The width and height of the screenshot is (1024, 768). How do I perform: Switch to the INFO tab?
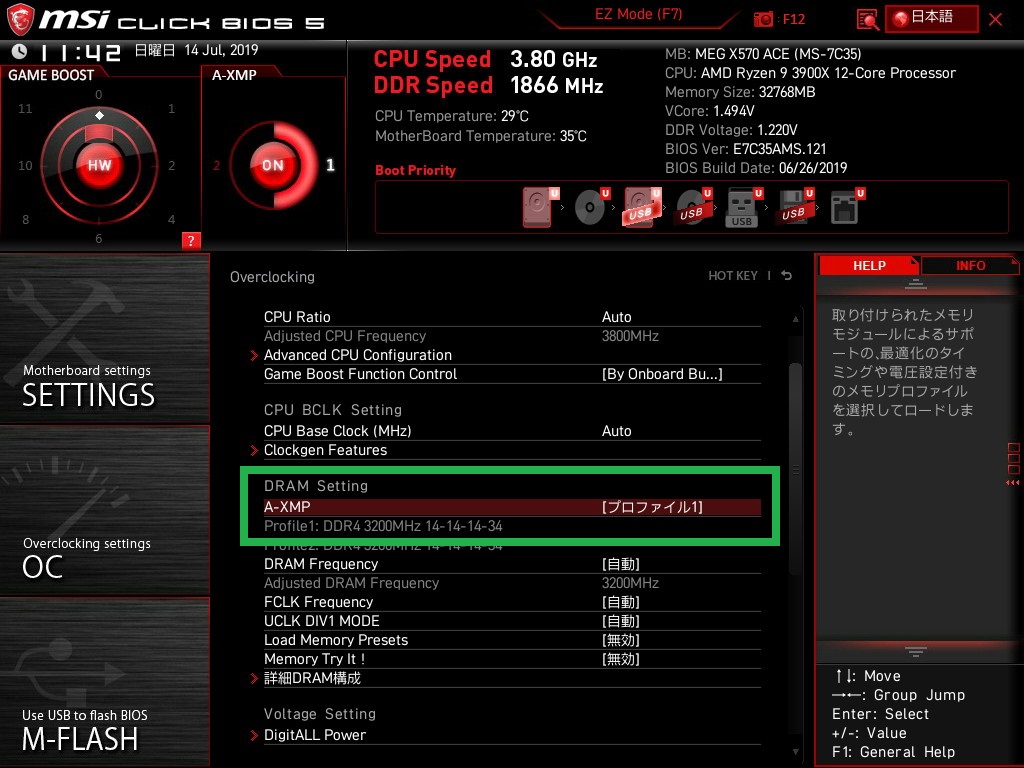970,265
